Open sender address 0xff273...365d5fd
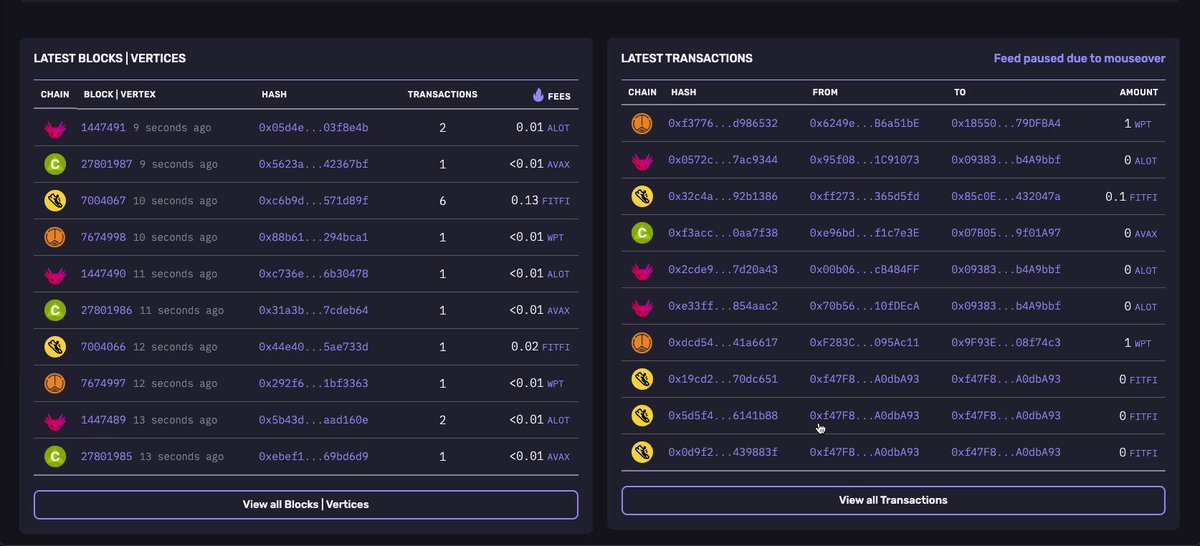Viewport: 1200px width, 546px height. click(x=865, y=197)
